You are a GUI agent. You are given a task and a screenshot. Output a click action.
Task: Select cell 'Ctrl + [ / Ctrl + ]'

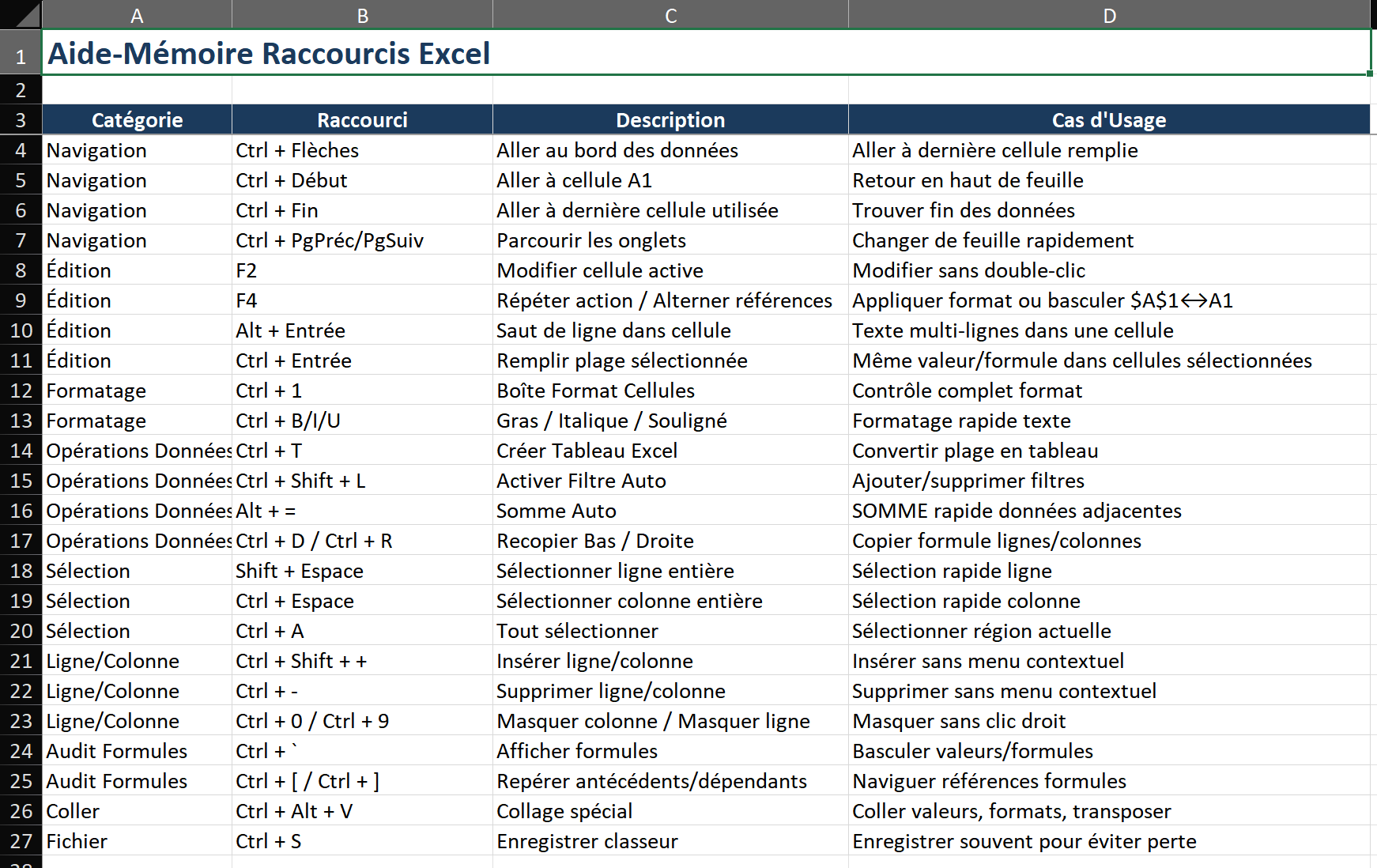[362, 781]
